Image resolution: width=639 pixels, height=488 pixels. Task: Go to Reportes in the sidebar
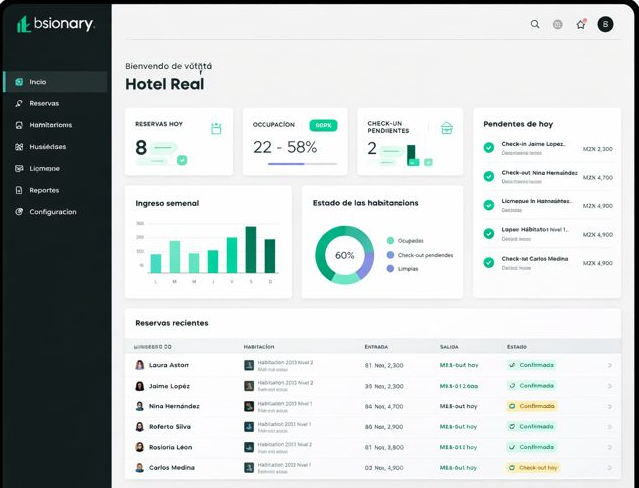[x=44, y=190]
